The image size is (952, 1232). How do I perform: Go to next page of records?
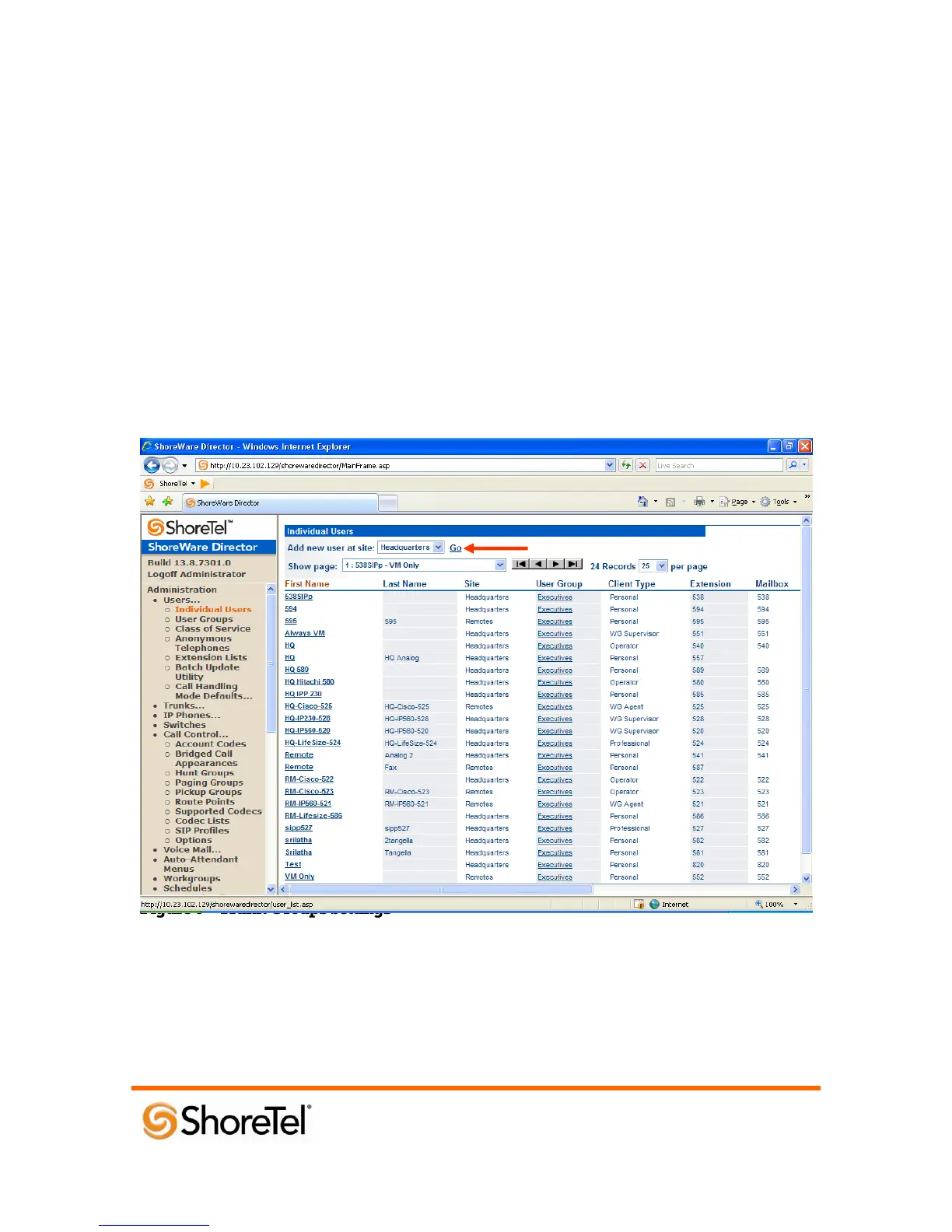click(555, 564)
